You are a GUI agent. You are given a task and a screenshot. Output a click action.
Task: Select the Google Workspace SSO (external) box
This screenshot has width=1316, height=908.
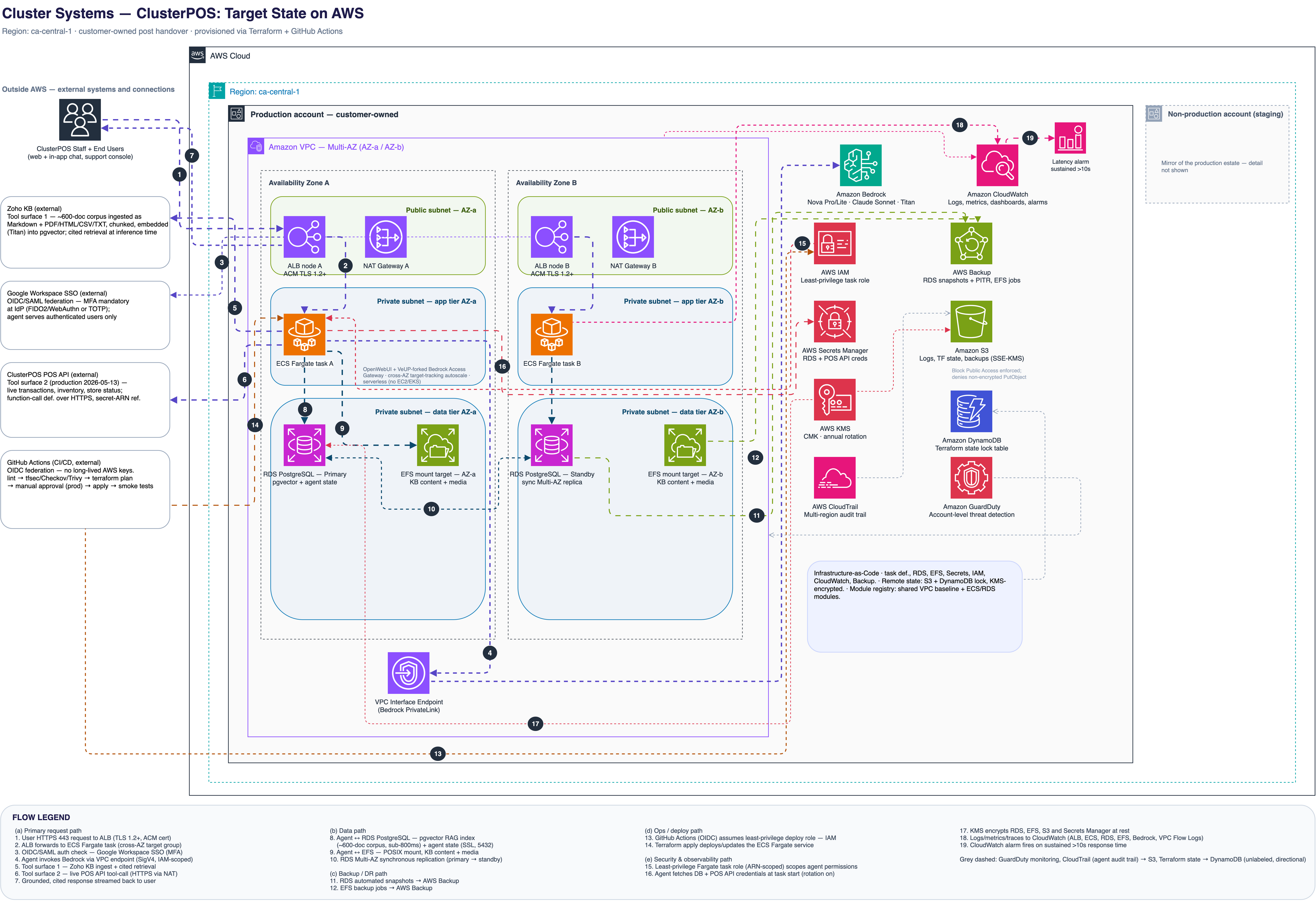point(85,316)
